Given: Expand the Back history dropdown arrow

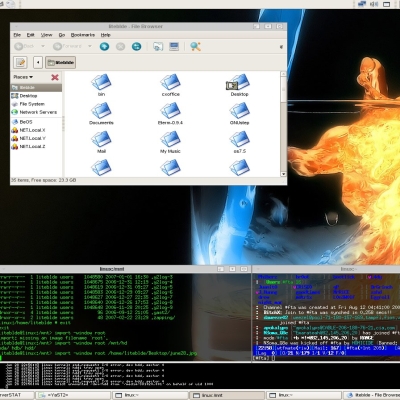Looking at the screenshot, I should click(x=43, y=46).
